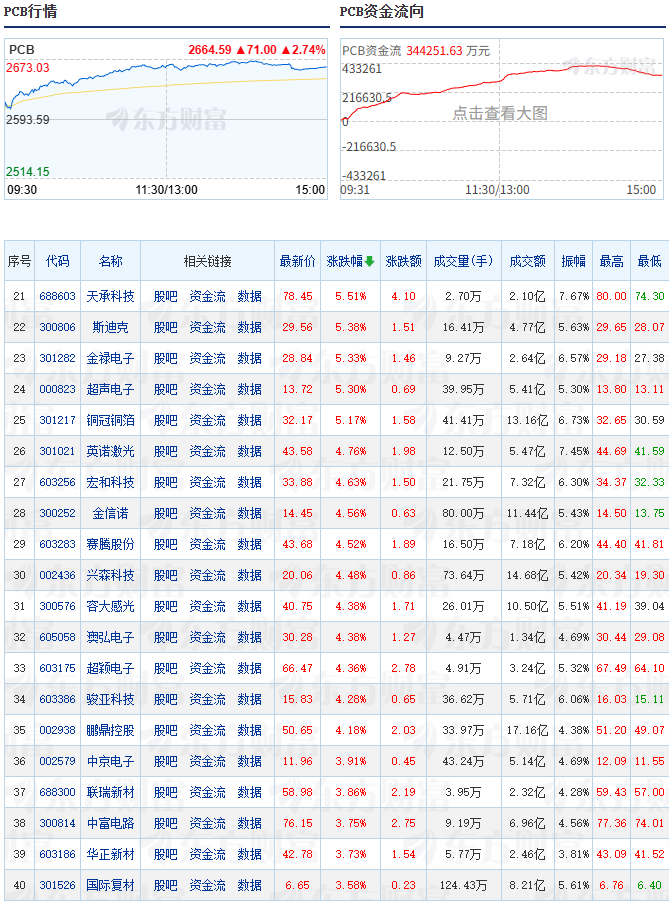Open 数据 for 金禄电子

coord(250,359)
